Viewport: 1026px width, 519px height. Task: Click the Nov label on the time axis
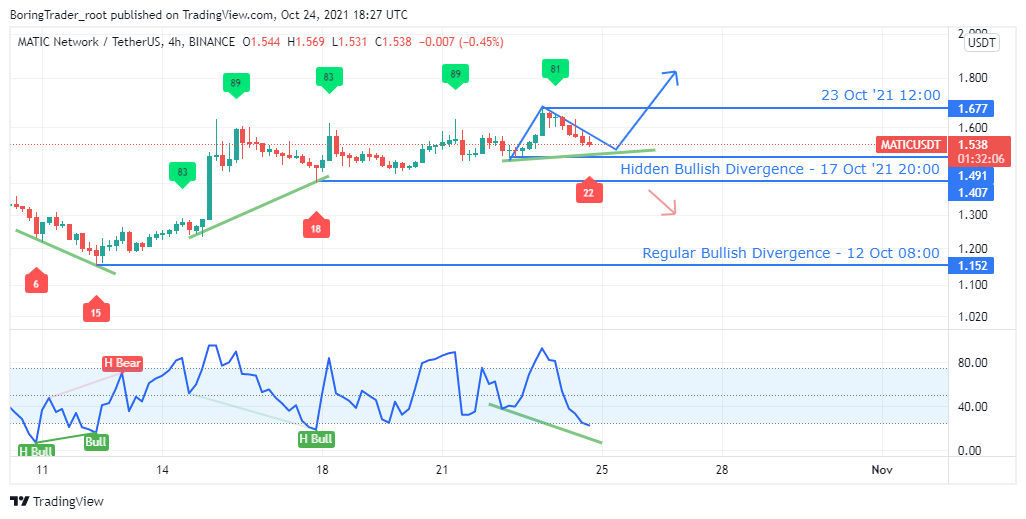881,469
